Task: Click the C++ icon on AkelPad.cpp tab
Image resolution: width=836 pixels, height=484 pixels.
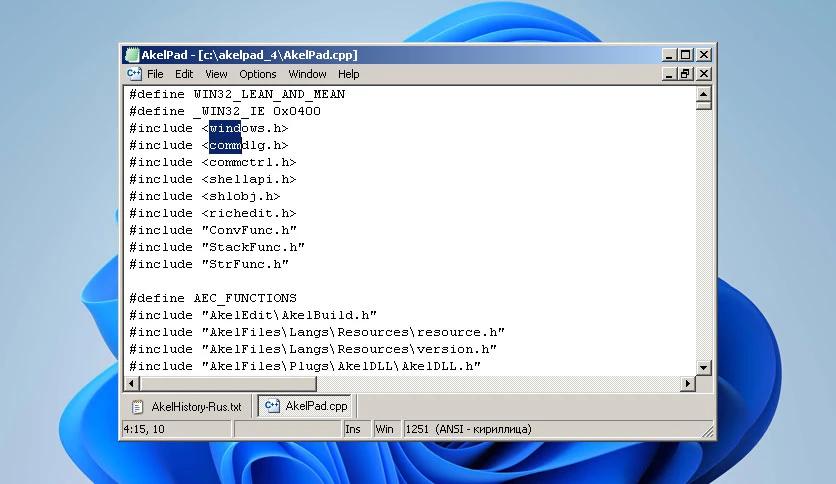Action: point(272,406)
